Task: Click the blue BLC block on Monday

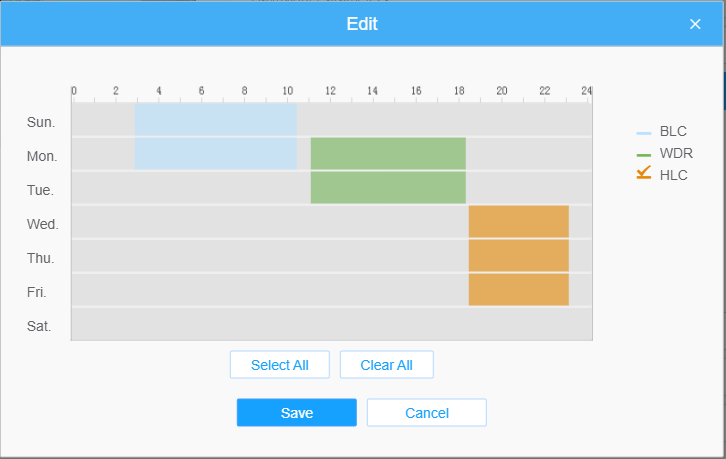Action: tap(215, 154)
